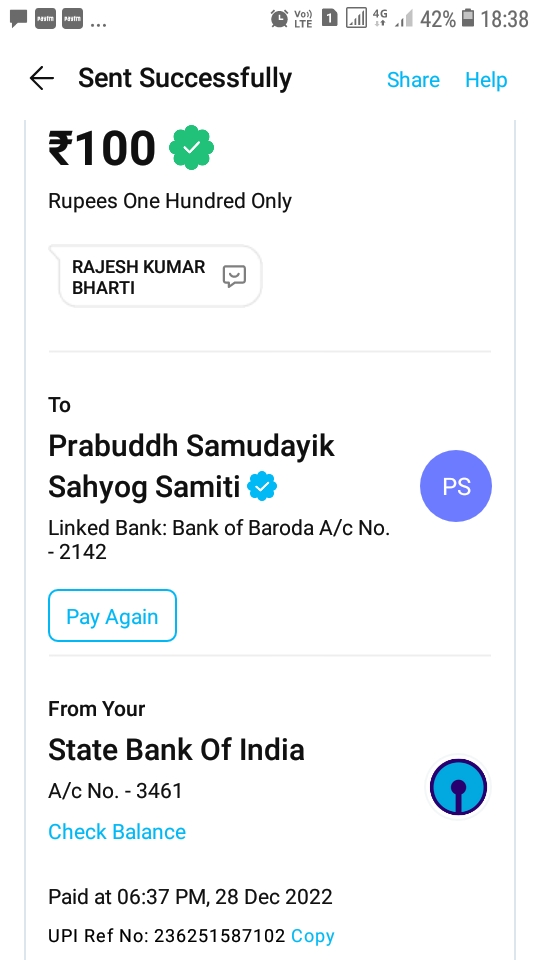Screen dimensions: 540x960
Task: Open the message bubble icon beside Rajesh Kumar Bharti
Action: 234,277
